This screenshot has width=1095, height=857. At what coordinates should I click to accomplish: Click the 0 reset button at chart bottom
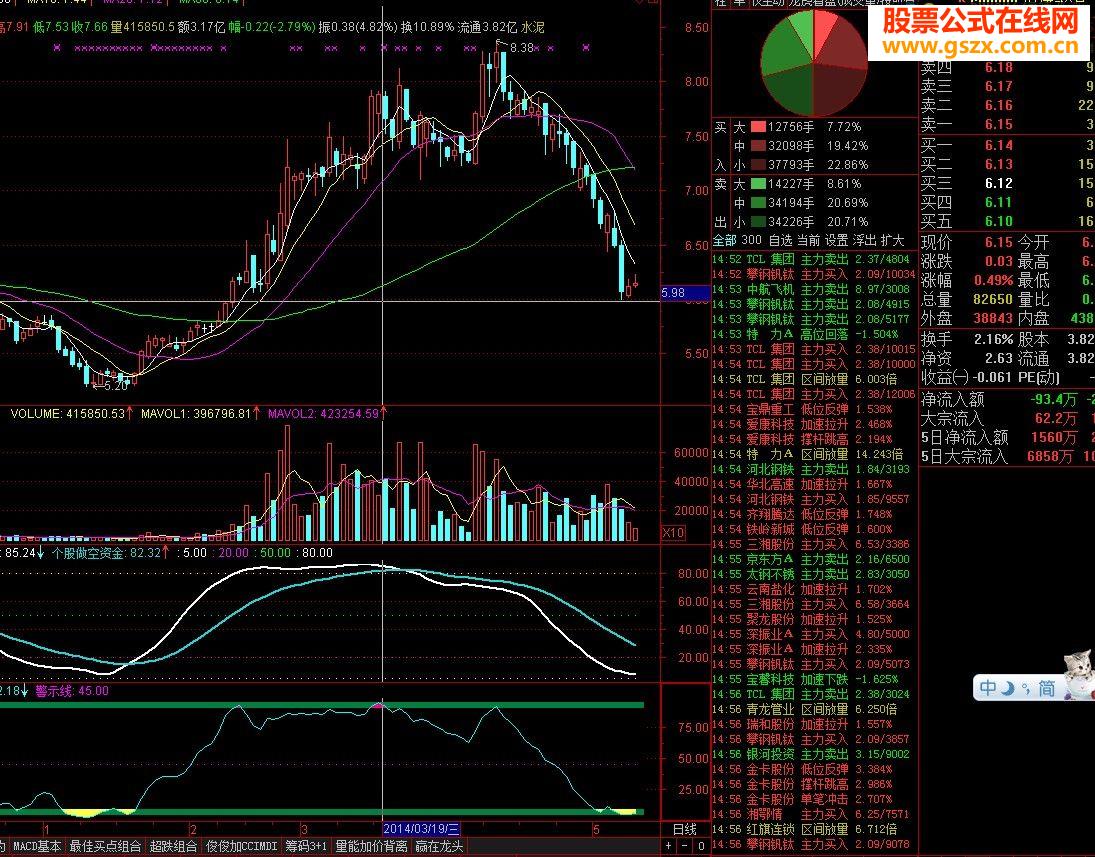701,846
